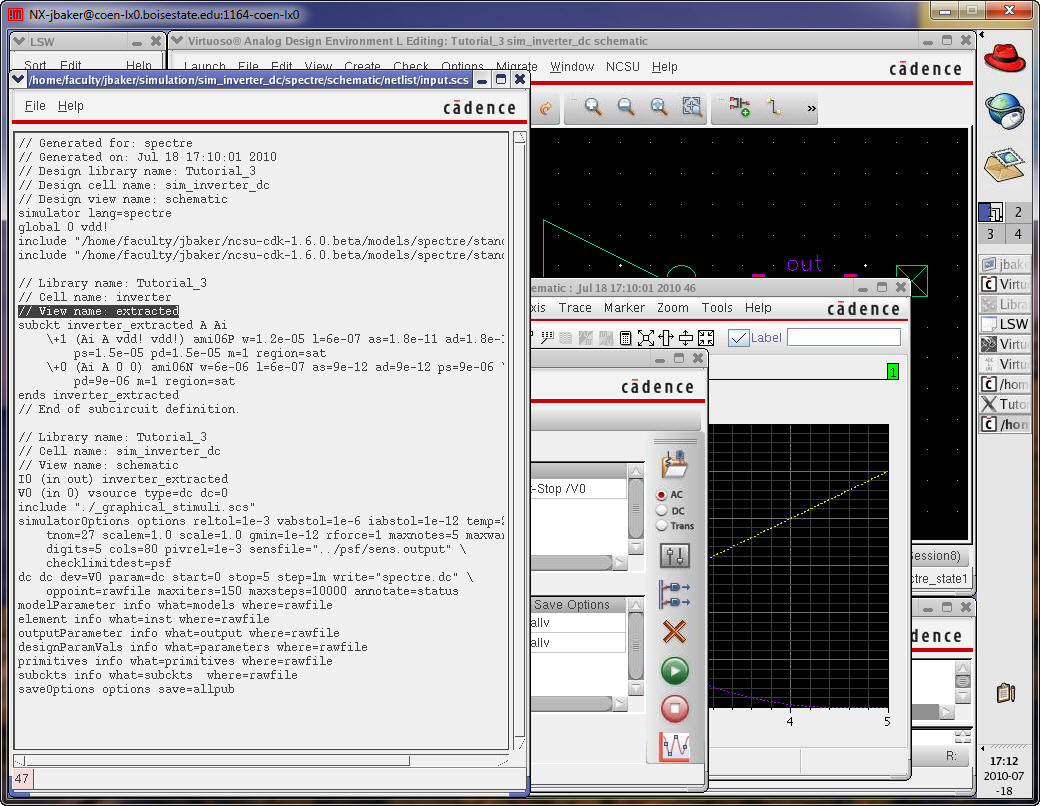Select the AC analysis radio button

(662, 495)
